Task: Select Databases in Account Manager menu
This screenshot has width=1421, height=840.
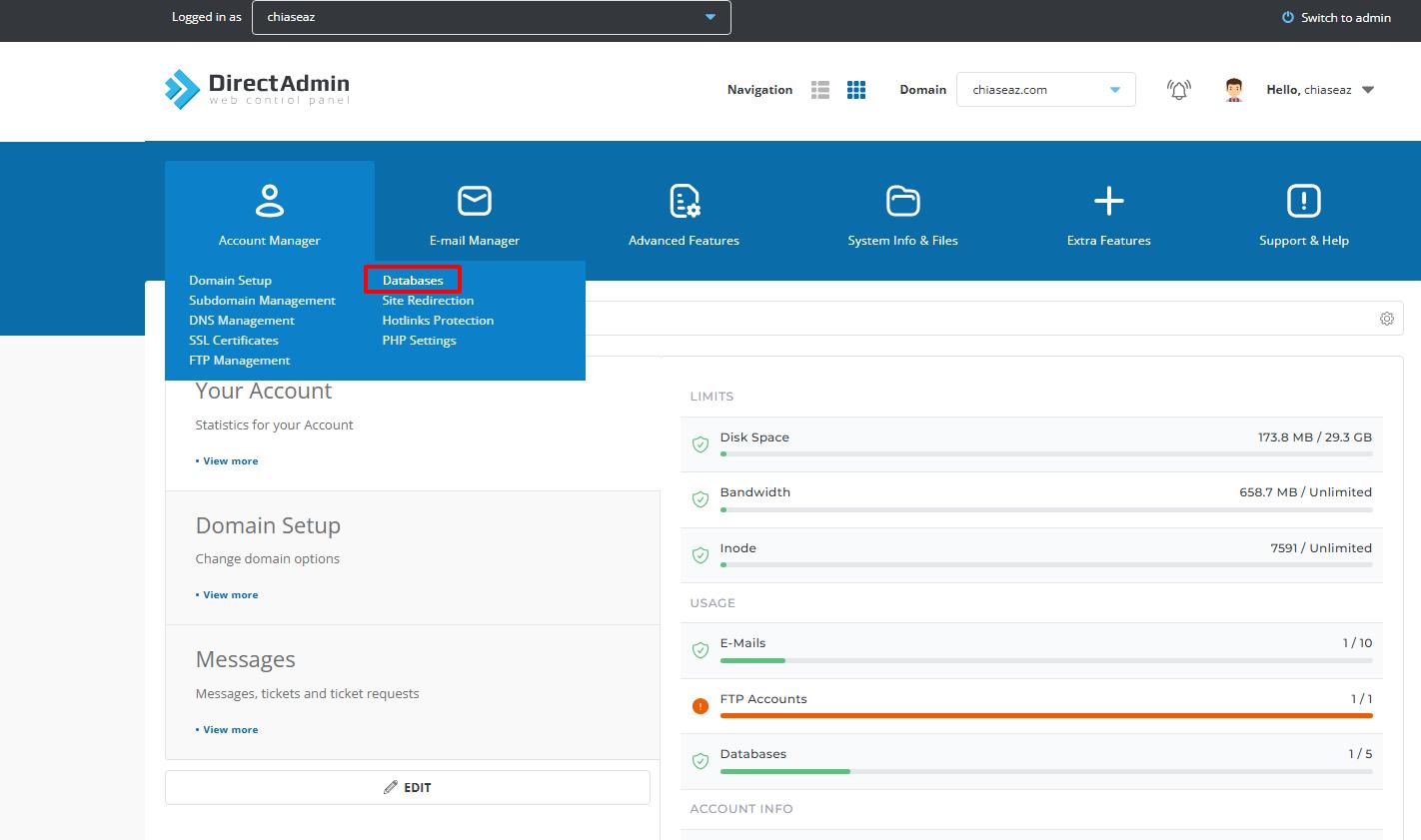Action: point(413,281)
